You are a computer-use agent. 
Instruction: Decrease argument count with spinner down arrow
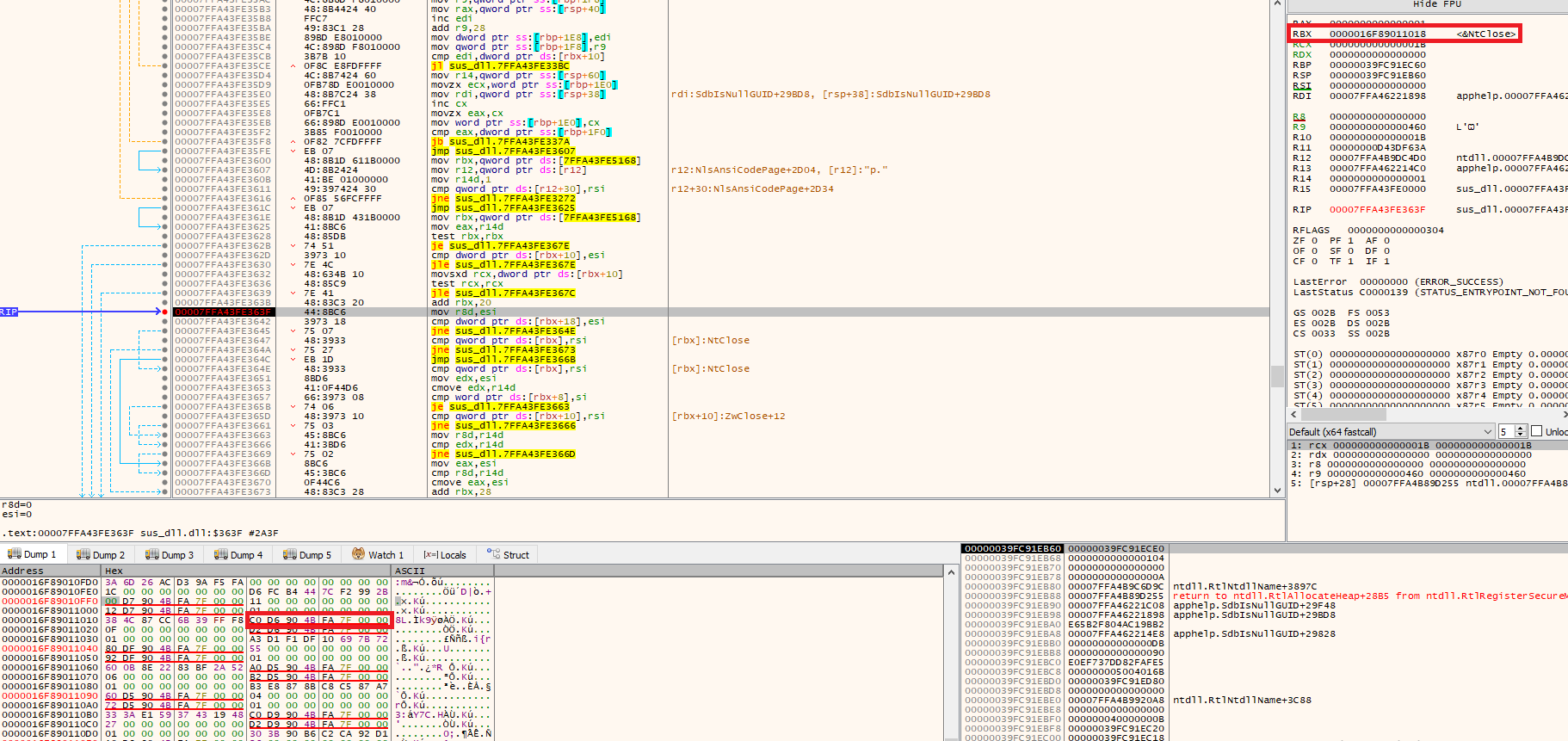pos(1521,435)
